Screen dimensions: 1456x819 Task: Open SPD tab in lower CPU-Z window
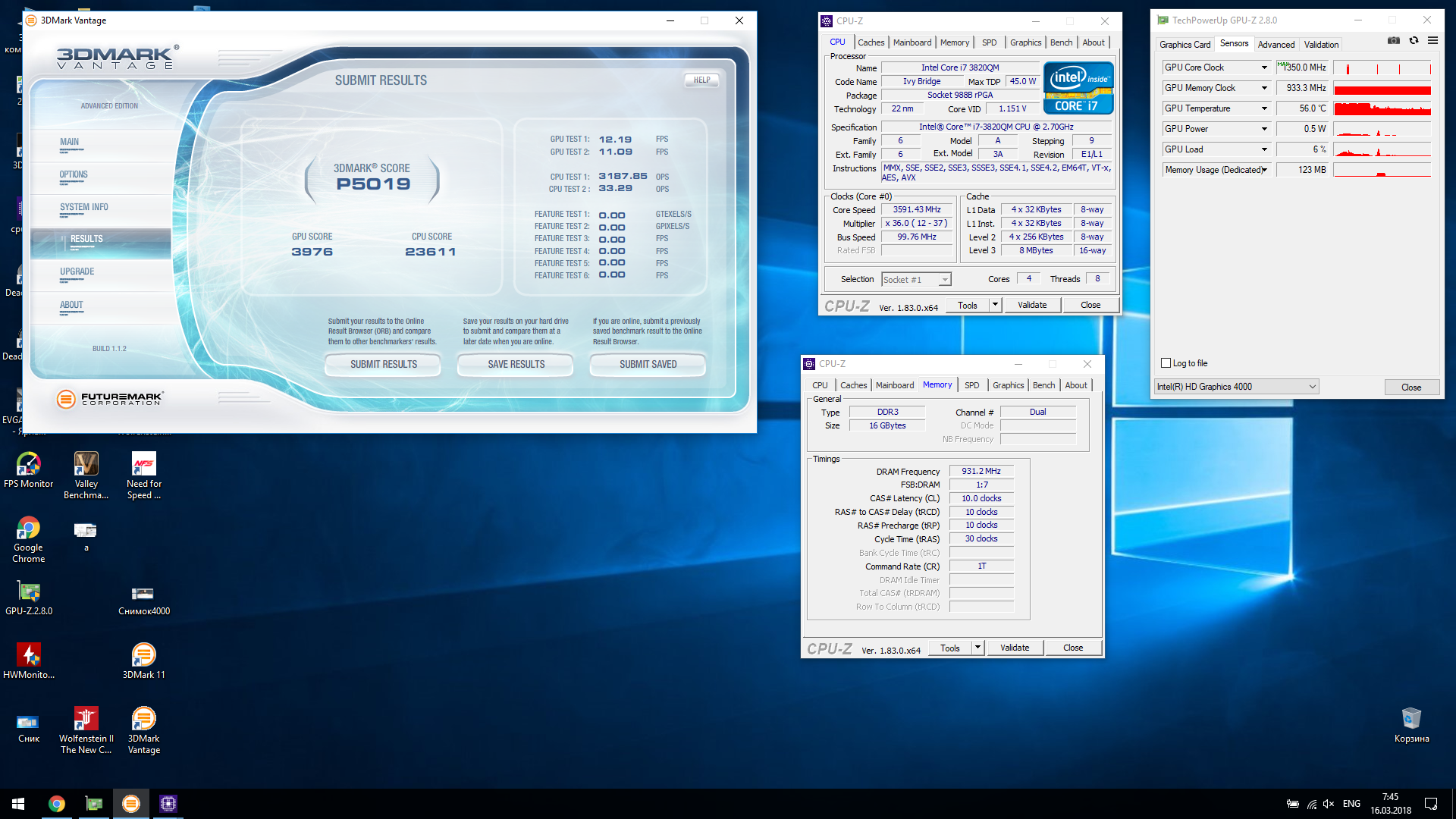pyautogui.click(x=971, y=385)
